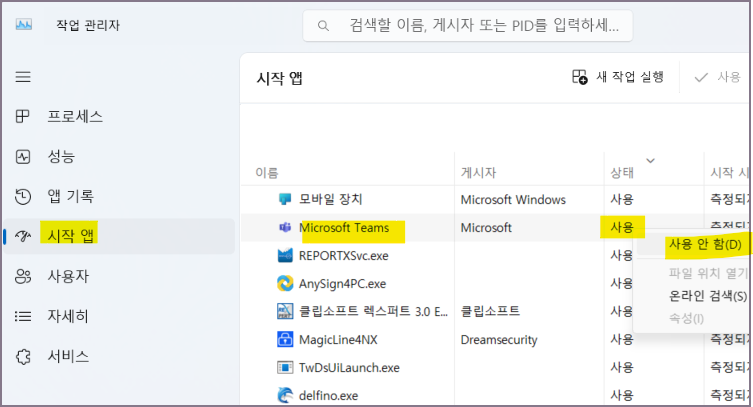Click the 클립소프트 렉스퍼트 row icon
This screenshot has width=753, height=407.
tap(285, 311)
